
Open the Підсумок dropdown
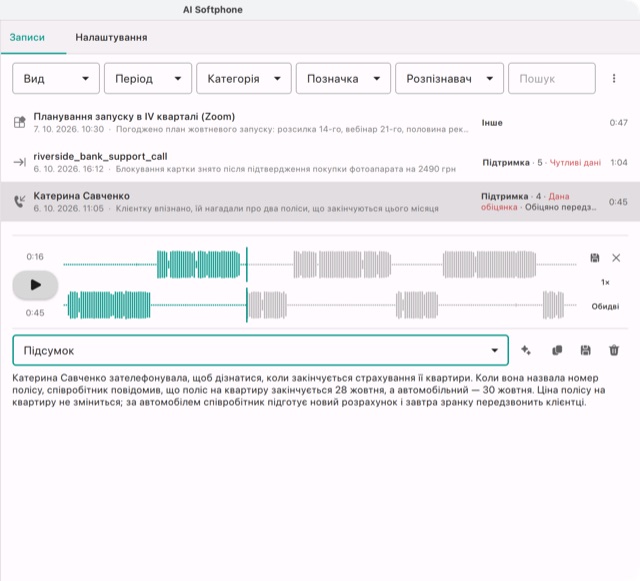point(260,350)
